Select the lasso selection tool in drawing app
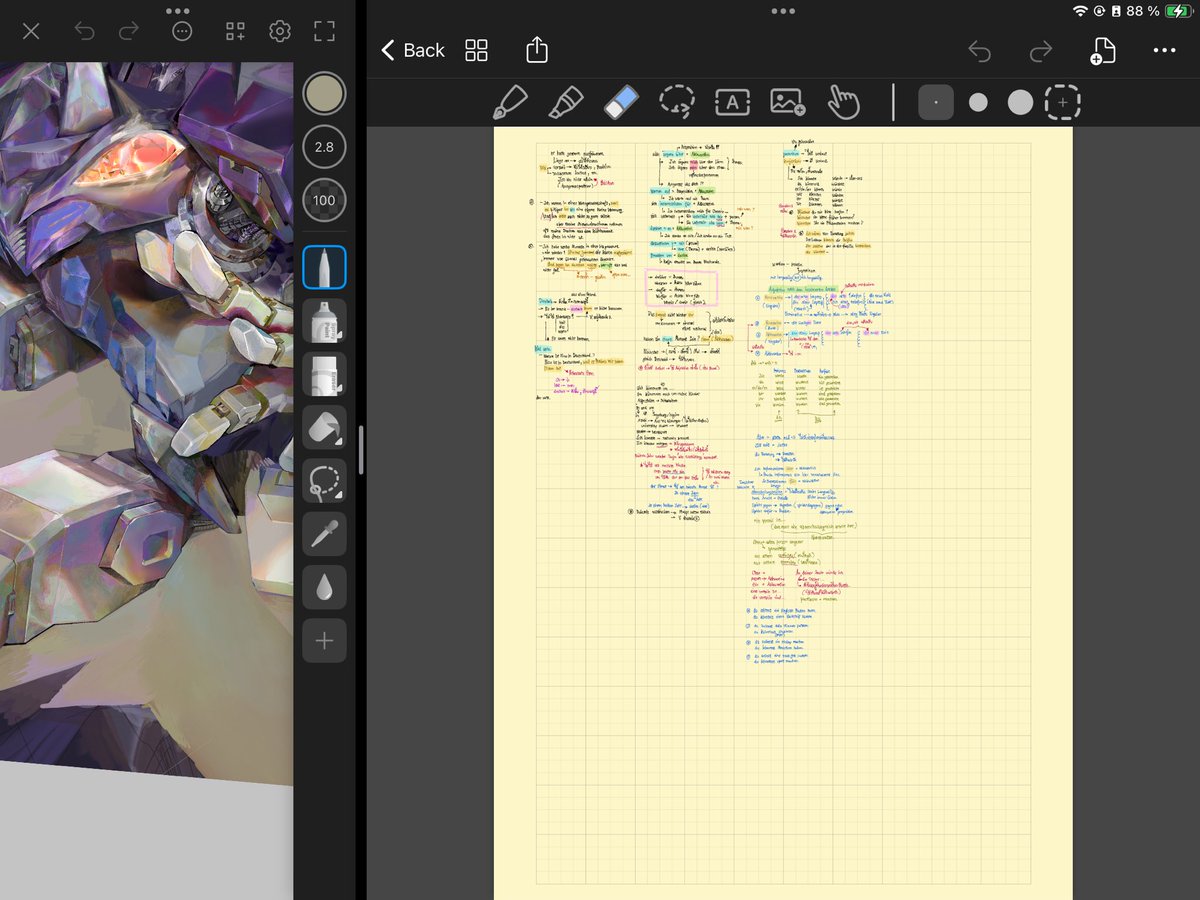This screenshot has height=900, width=1200. coord(324,481)
